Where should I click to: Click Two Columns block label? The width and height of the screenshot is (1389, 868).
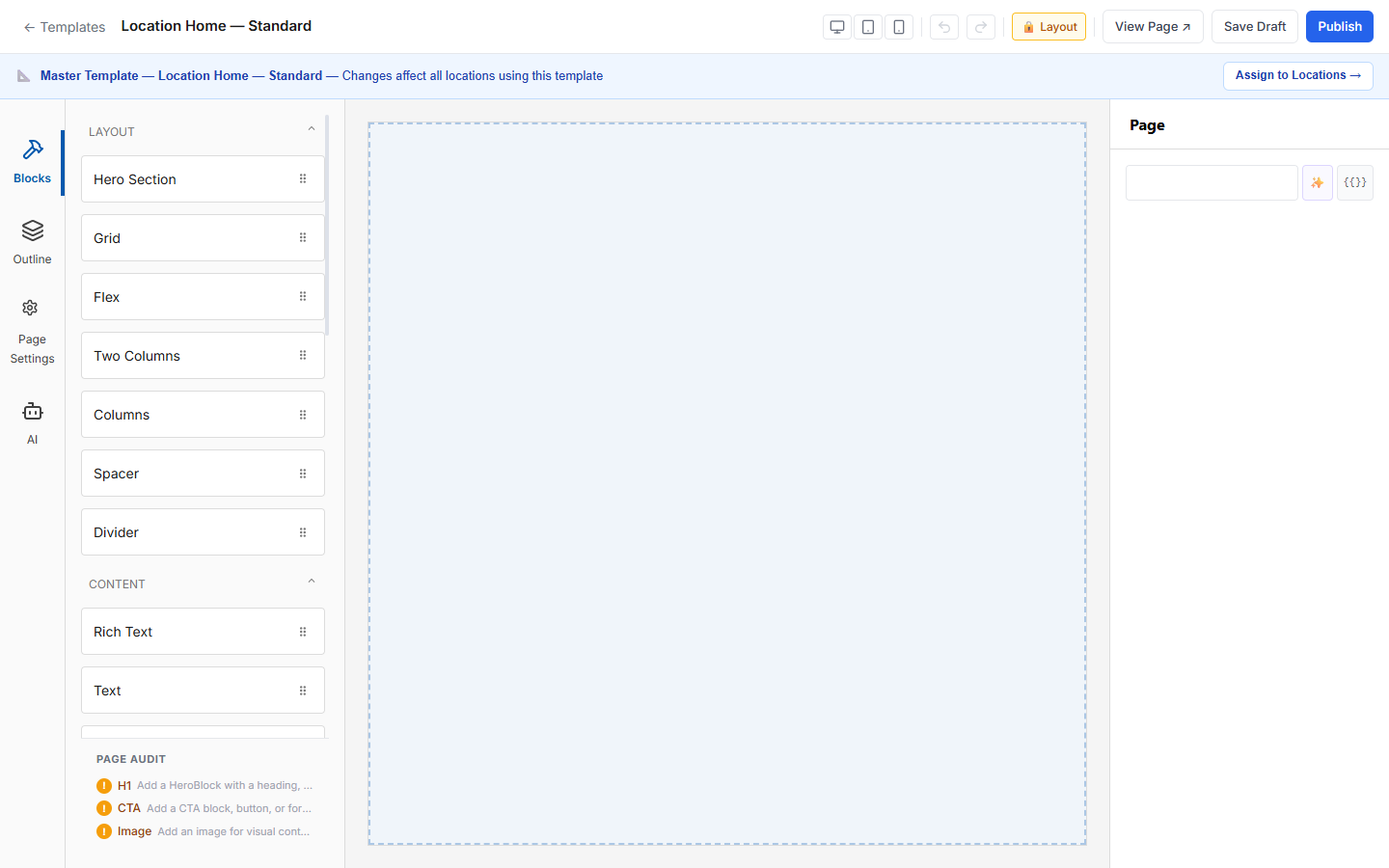click(137, 356)
